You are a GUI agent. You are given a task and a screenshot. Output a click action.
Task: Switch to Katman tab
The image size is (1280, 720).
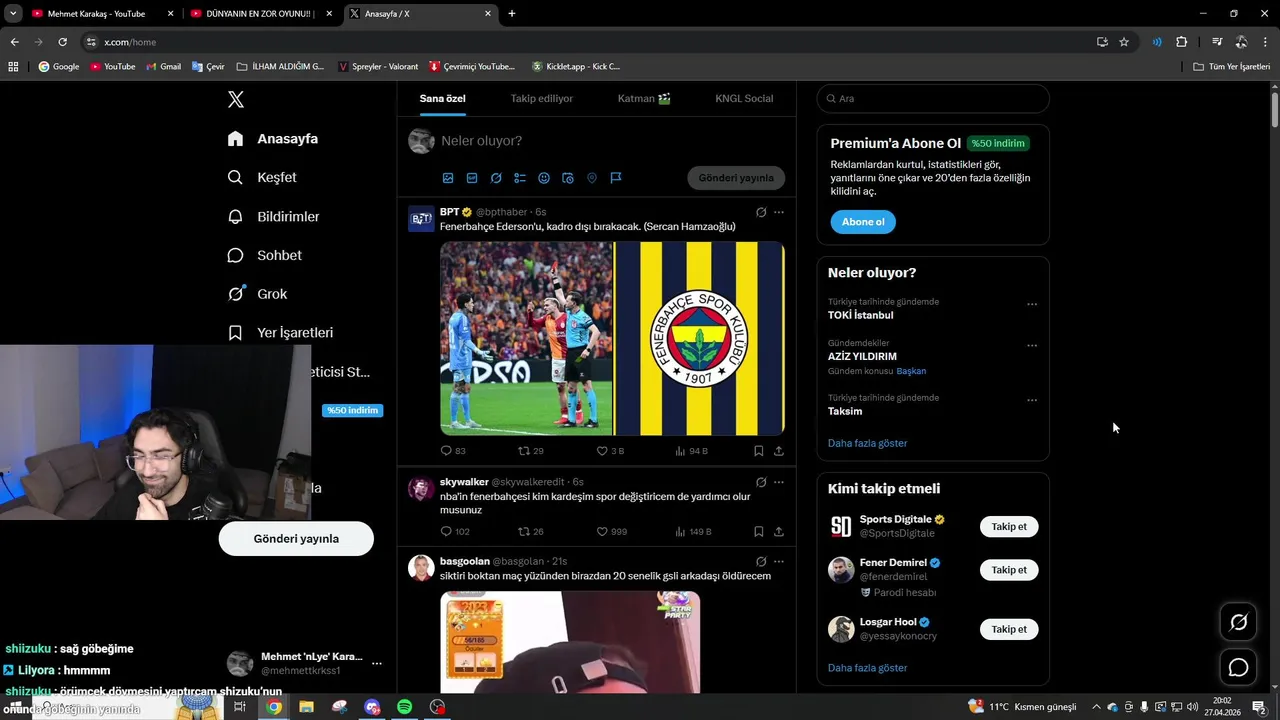644,98
